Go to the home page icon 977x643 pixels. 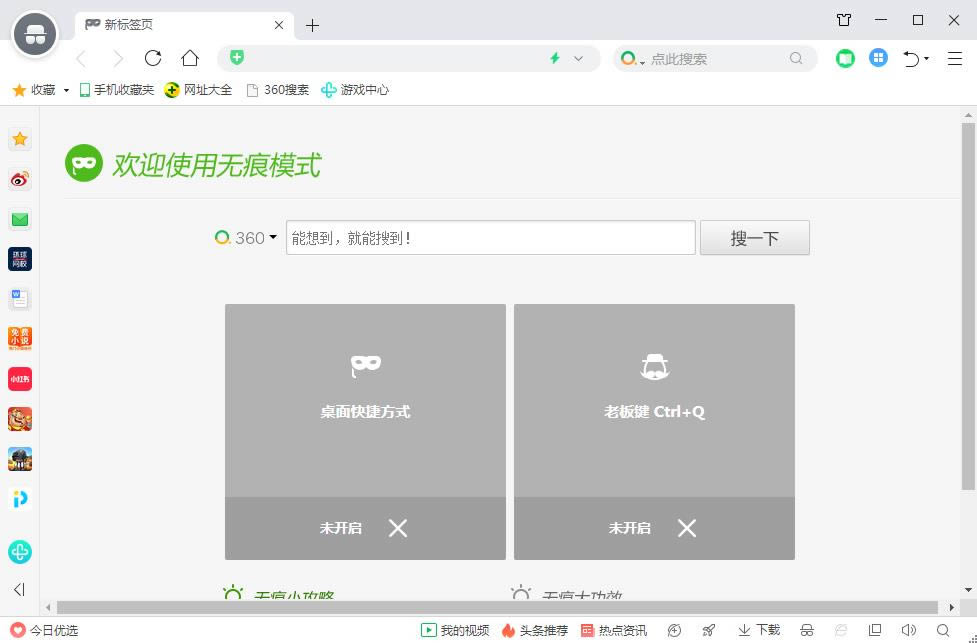tap(190, 58)
